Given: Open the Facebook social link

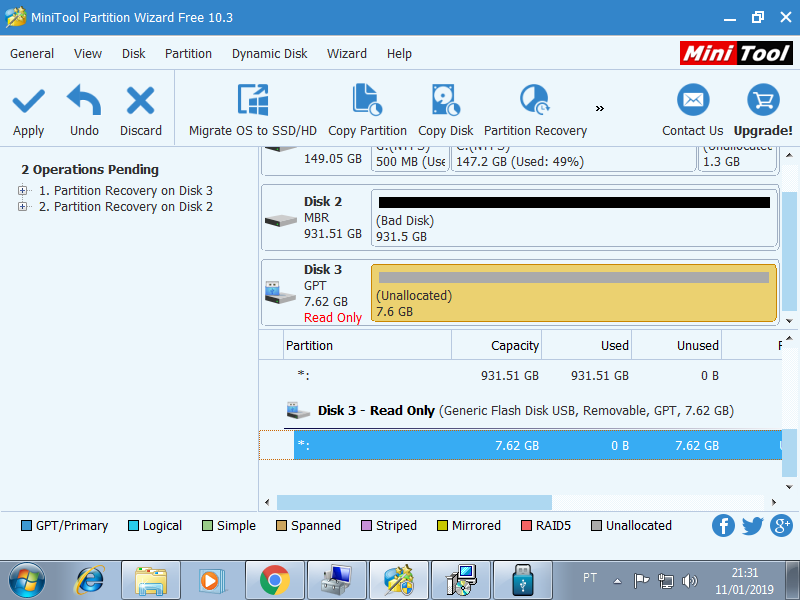Looking at the screenshot, I should coord(723,526).
